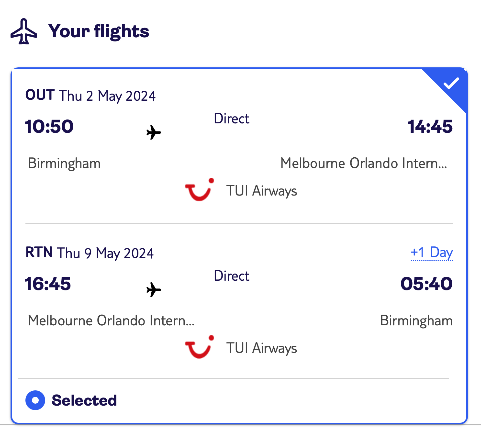Screen dimensions: 481x441
Task: Click truncated Melbourne Orlando outbound destination
Action: click(364, 163)
